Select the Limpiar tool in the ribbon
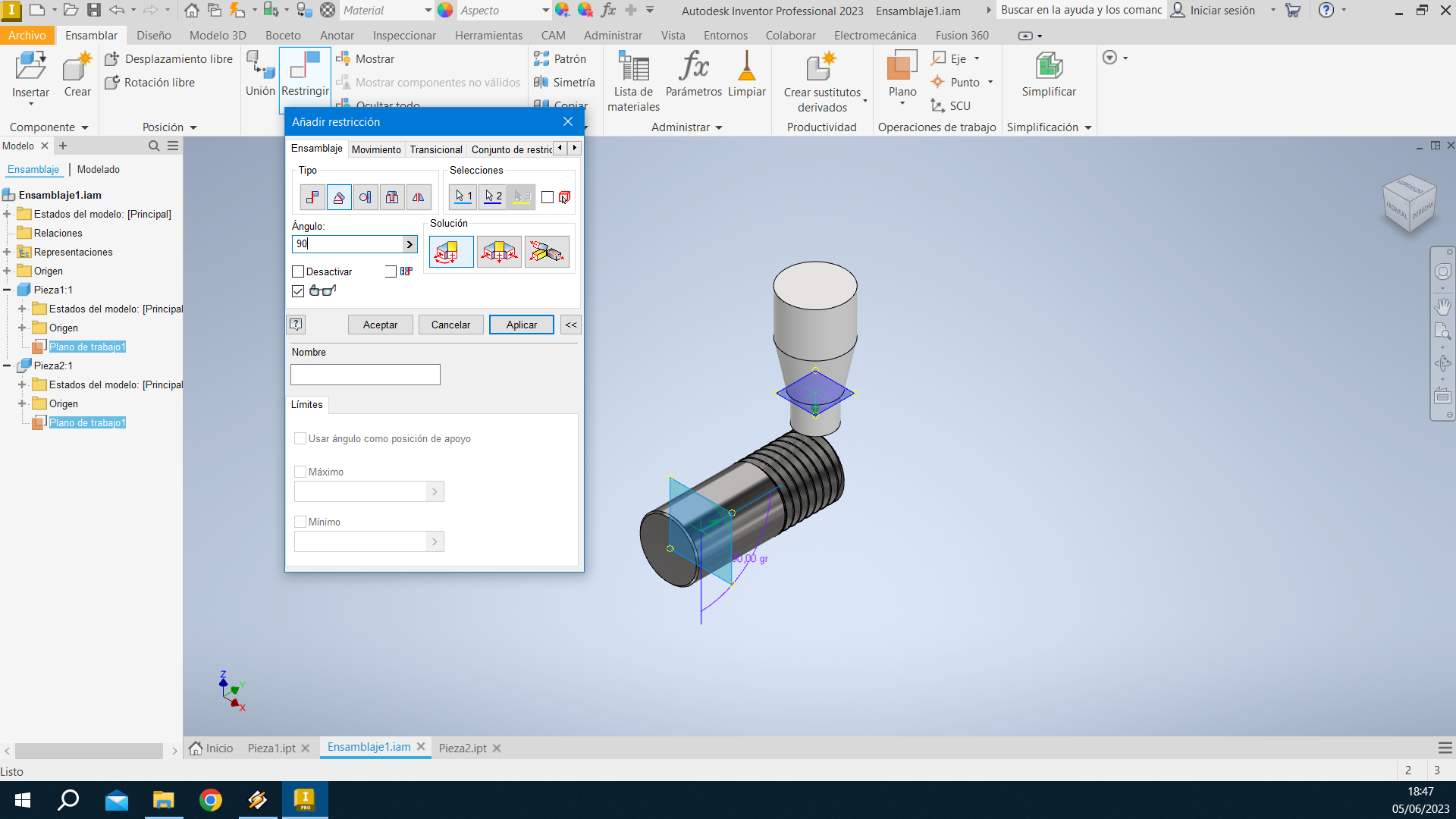 tap(746, 76)
